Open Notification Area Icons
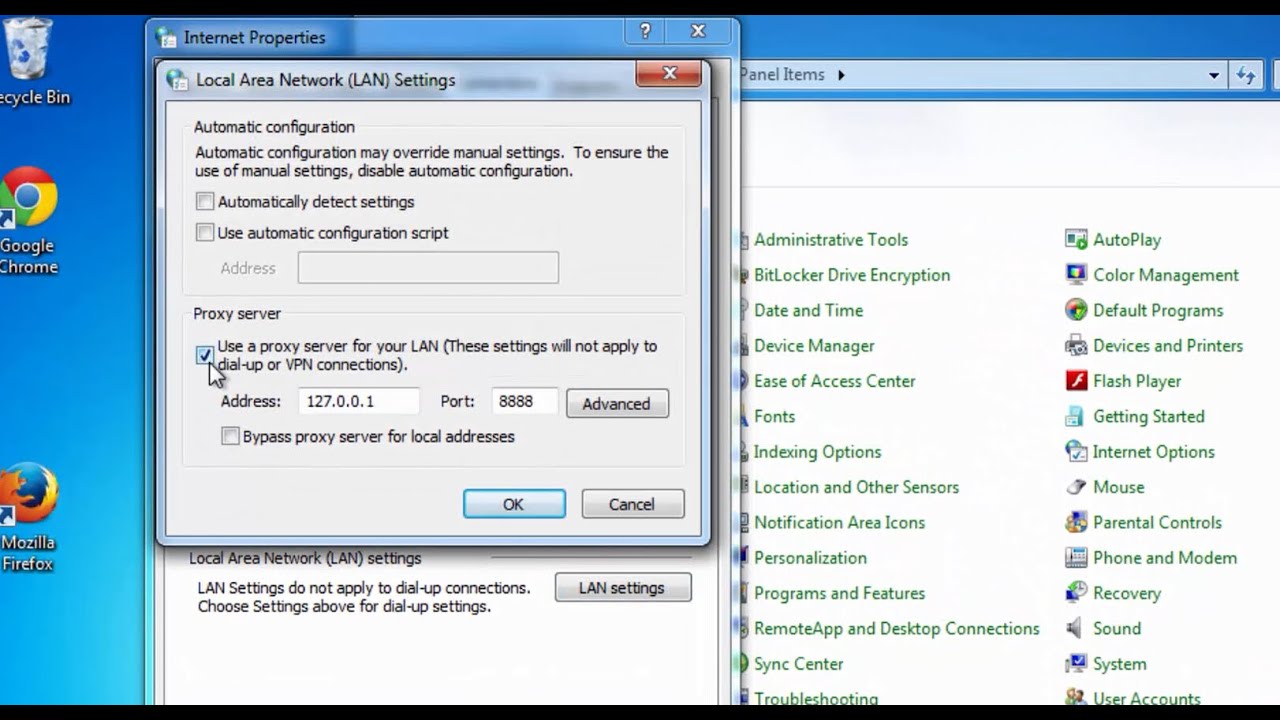This screenshot has width=1280, height=720. coord(839,522)
